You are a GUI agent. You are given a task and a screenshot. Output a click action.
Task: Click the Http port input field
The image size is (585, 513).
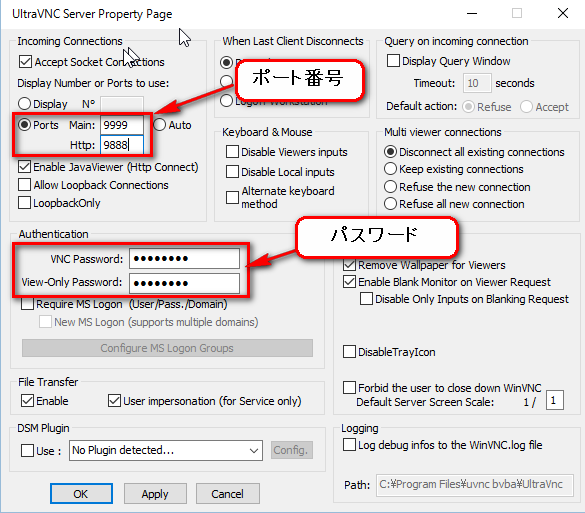(x=122, y=145)
